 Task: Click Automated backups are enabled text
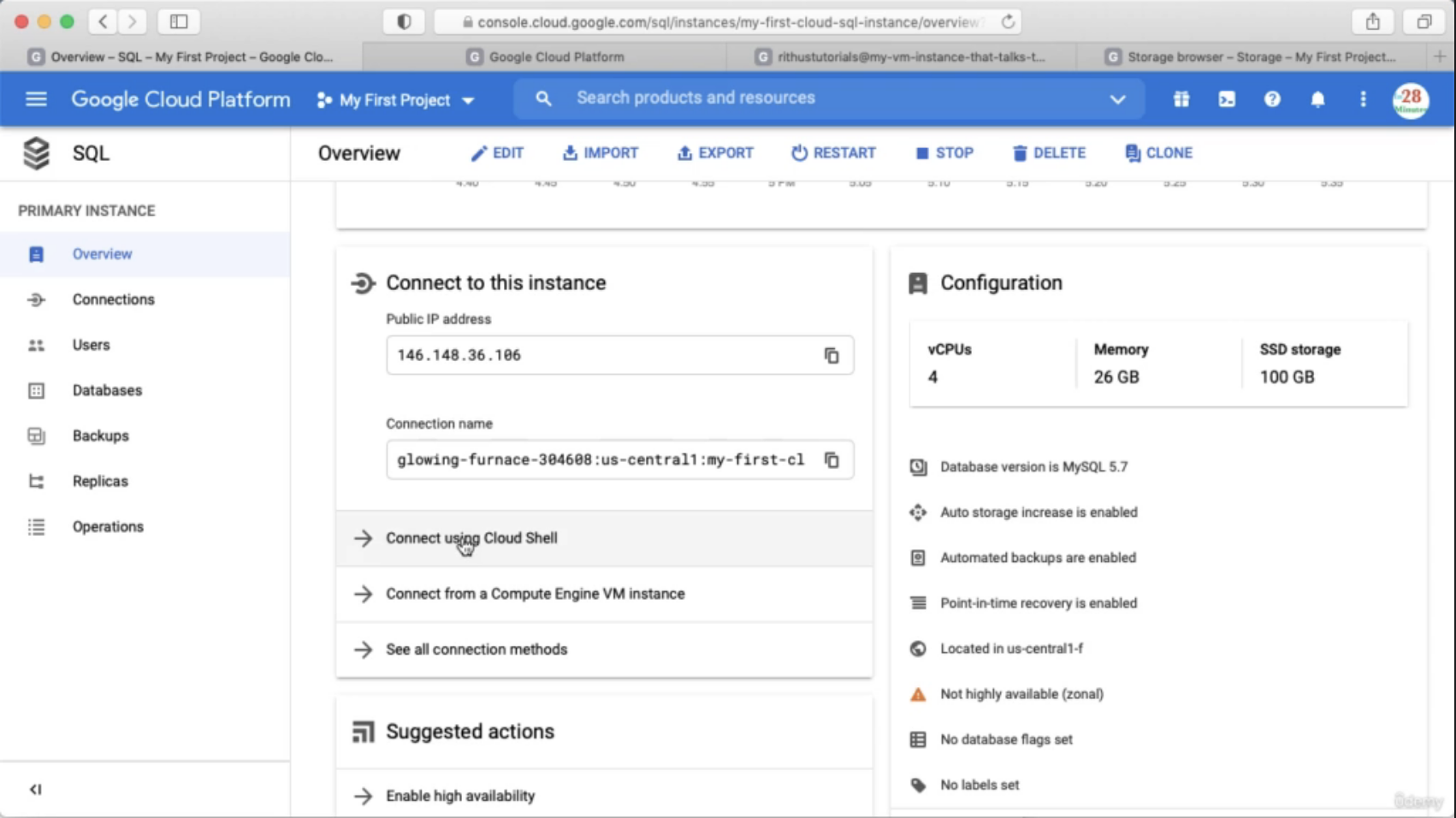pyautogui.click(x=1038, y=558)
